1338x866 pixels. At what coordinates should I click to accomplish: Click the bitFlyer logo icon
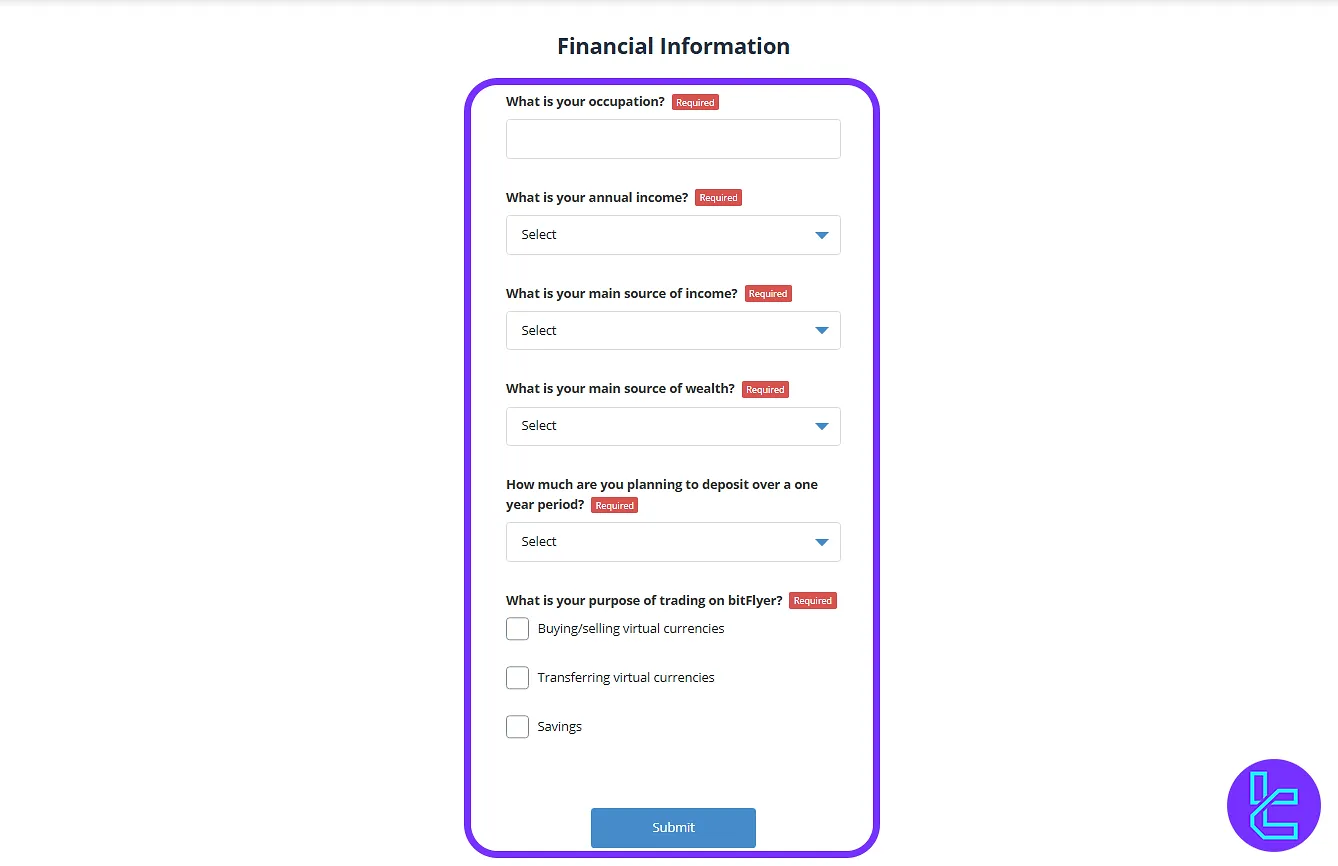[x=1273, y=805]
